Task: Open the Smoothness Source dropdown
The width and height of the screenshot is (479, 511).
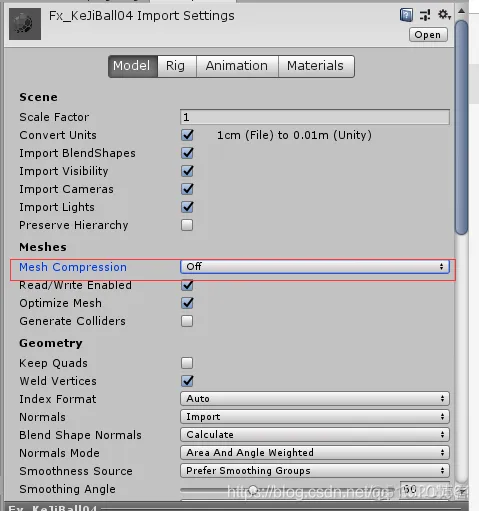Action: (315, 471)
